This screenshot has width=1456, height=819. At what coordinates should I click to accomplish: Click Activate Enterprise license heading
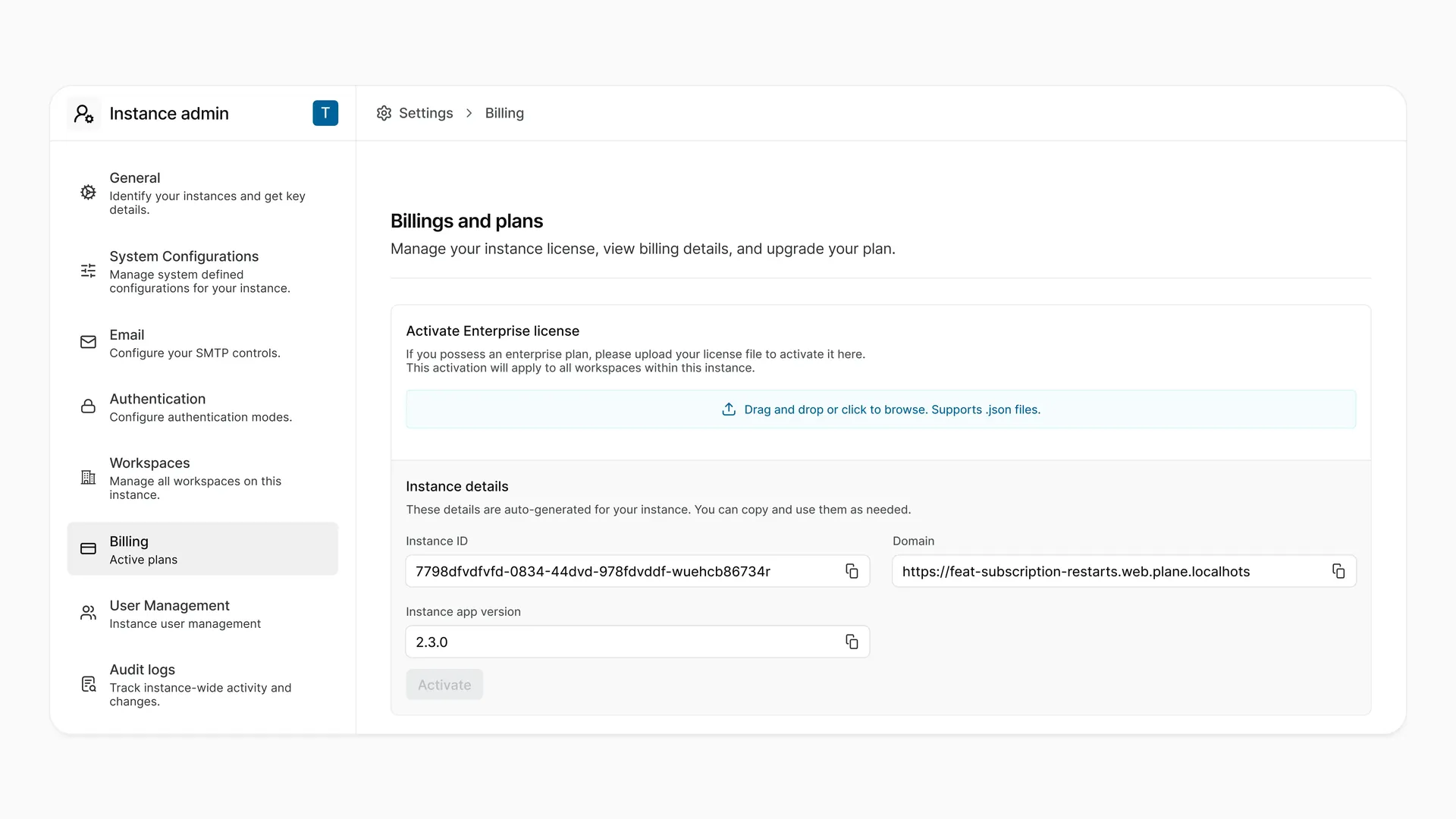coord(492,331)
